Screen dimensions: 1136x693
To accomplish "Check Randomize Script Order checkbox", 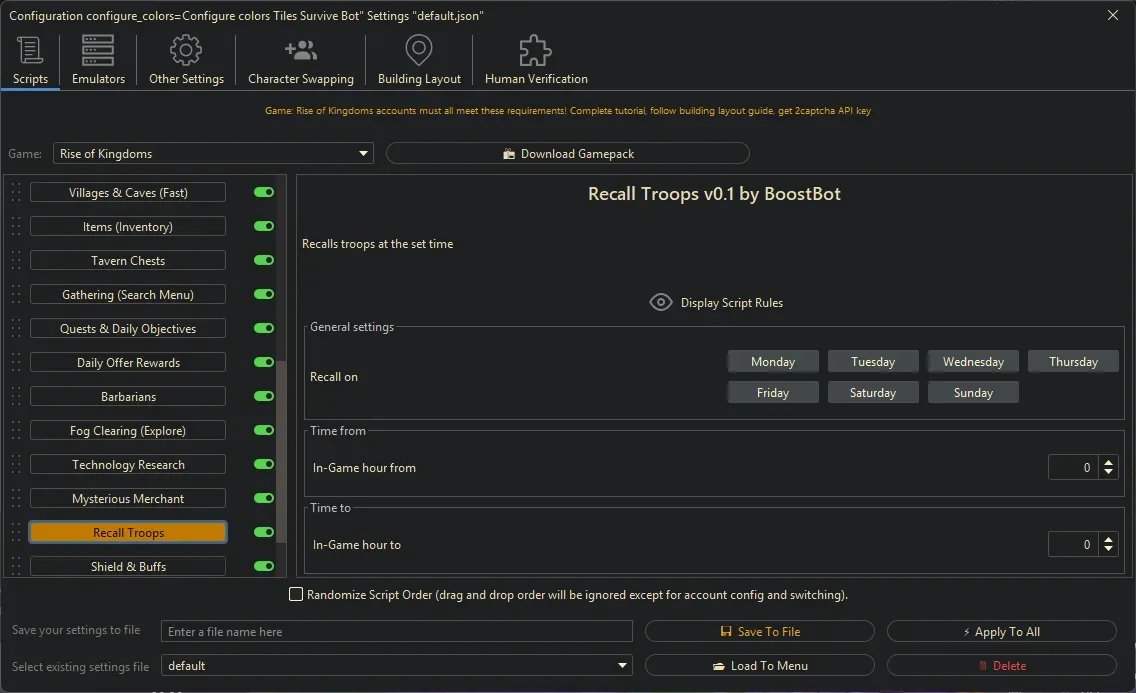I will coord(296,595).
